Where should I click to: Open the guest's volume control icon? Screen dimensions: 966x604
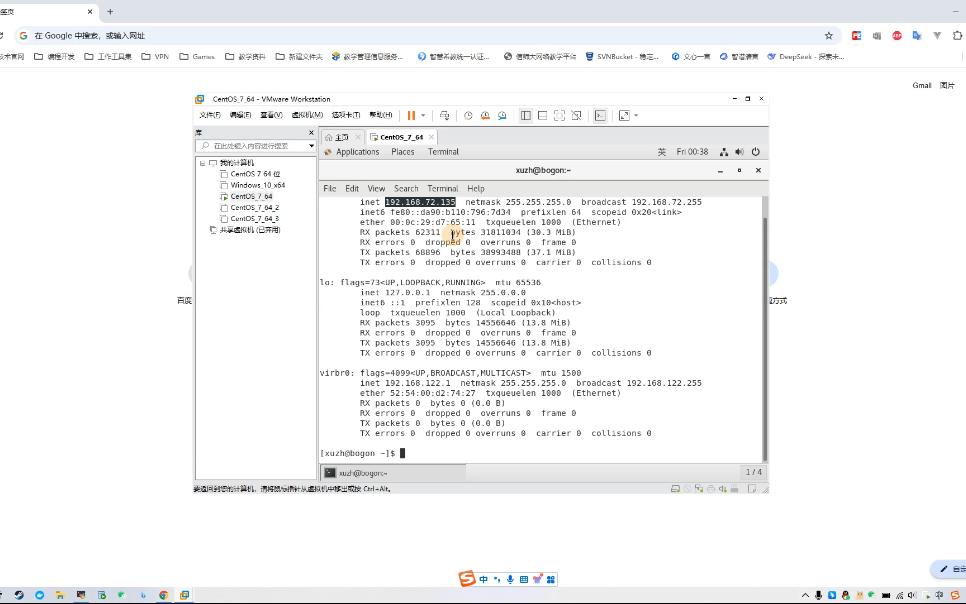click(738, 152)
